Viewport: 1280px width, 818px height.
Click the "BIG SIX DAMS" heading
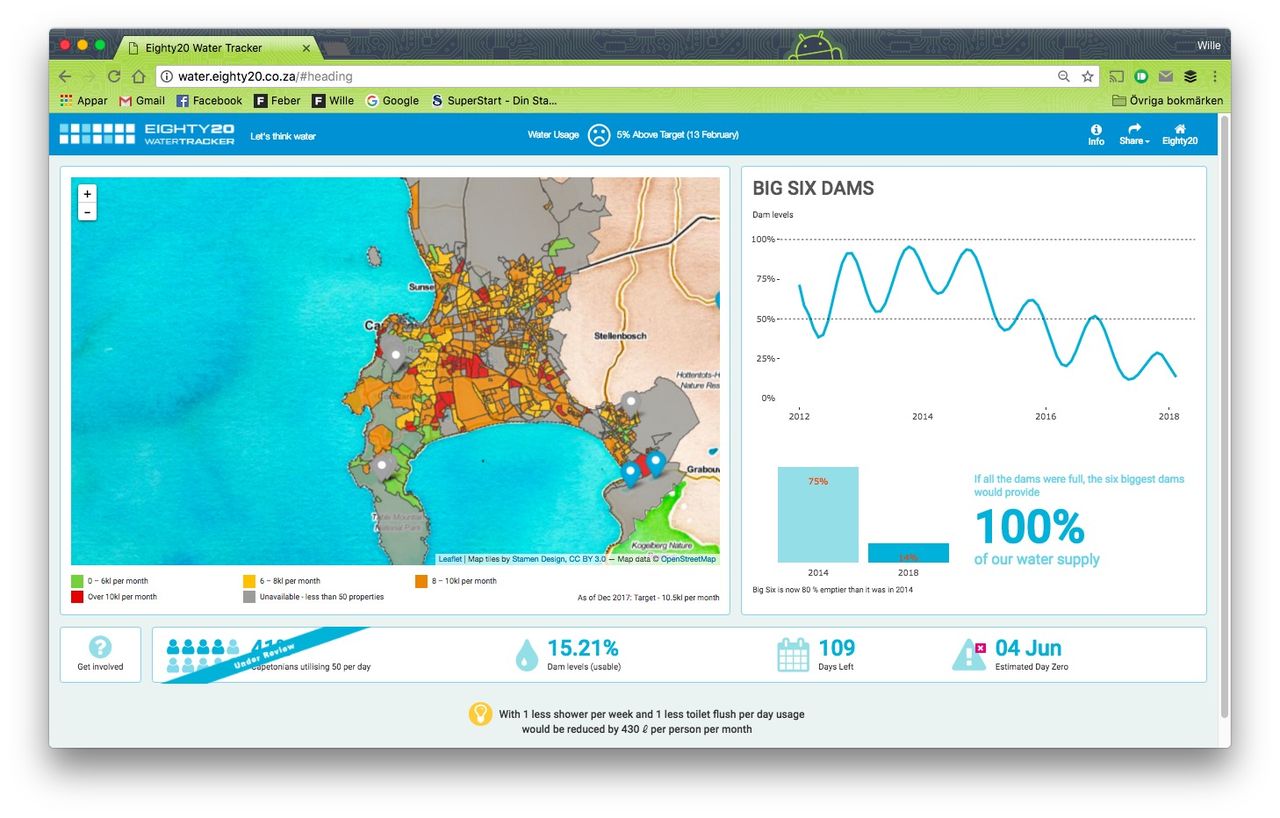pyautogui.click(x=813, y=188)
